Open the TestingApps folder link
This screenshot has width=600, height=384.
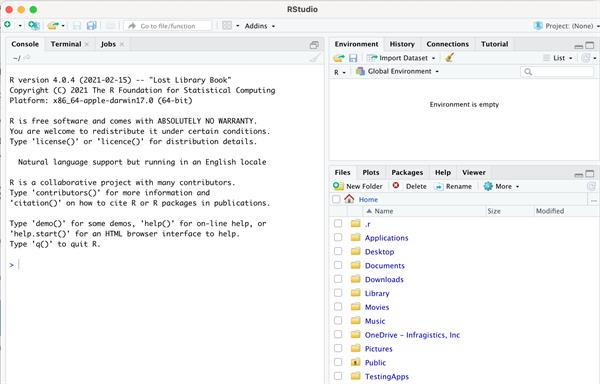tap(386, 377)
